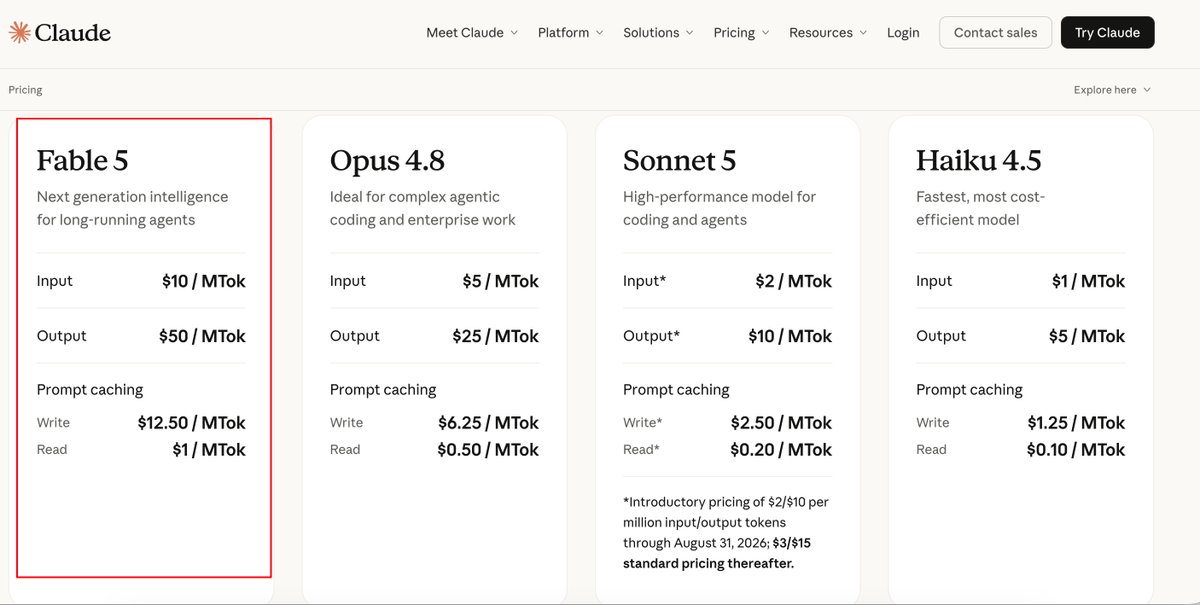Viewport: 1200px width, 605px height.
Task: Click the Claude starburst logo icon
Action: 19,32
